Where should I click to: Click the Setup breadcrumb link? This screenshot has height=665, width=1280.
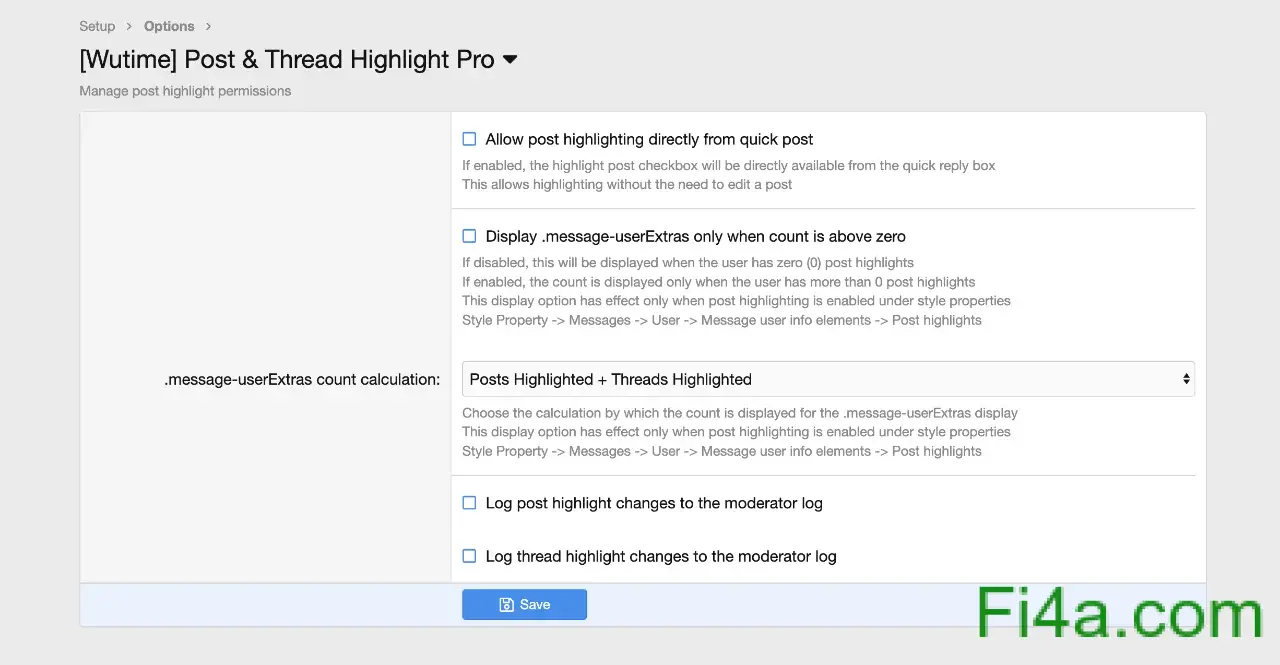click(x=97, y=26)
